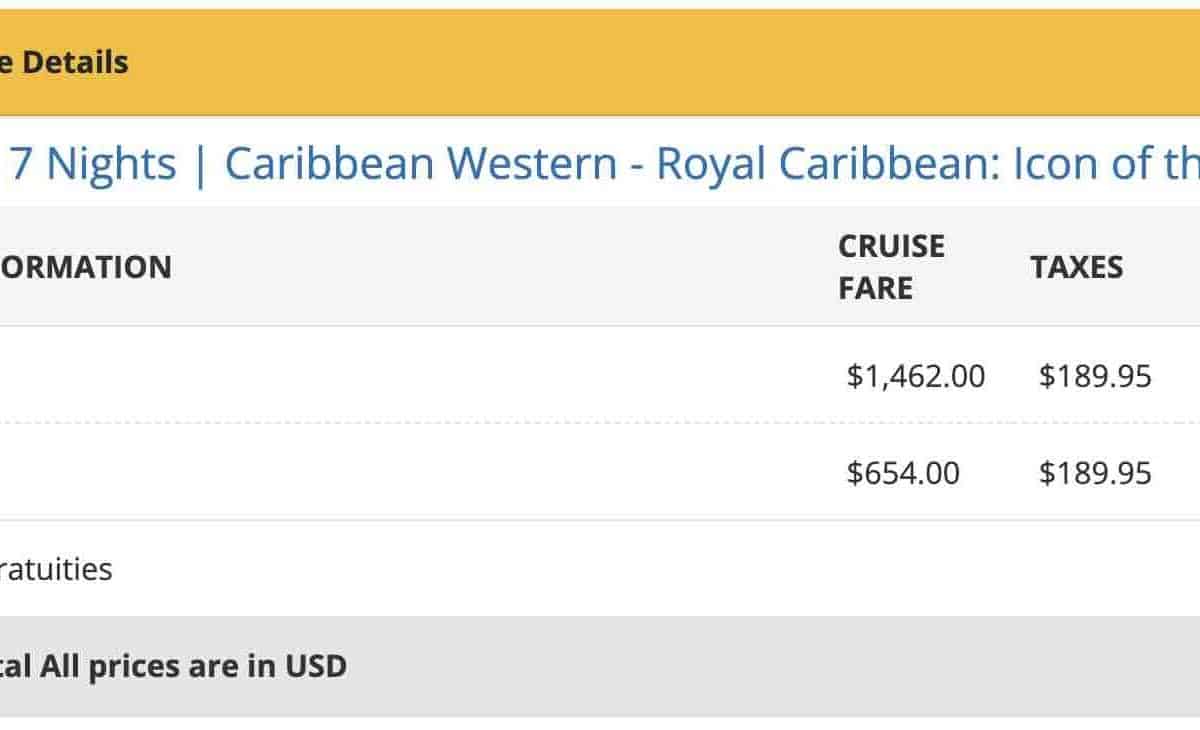Click first-row taxes value $189.95
1200x730 pixels.
click(1094, 376)
